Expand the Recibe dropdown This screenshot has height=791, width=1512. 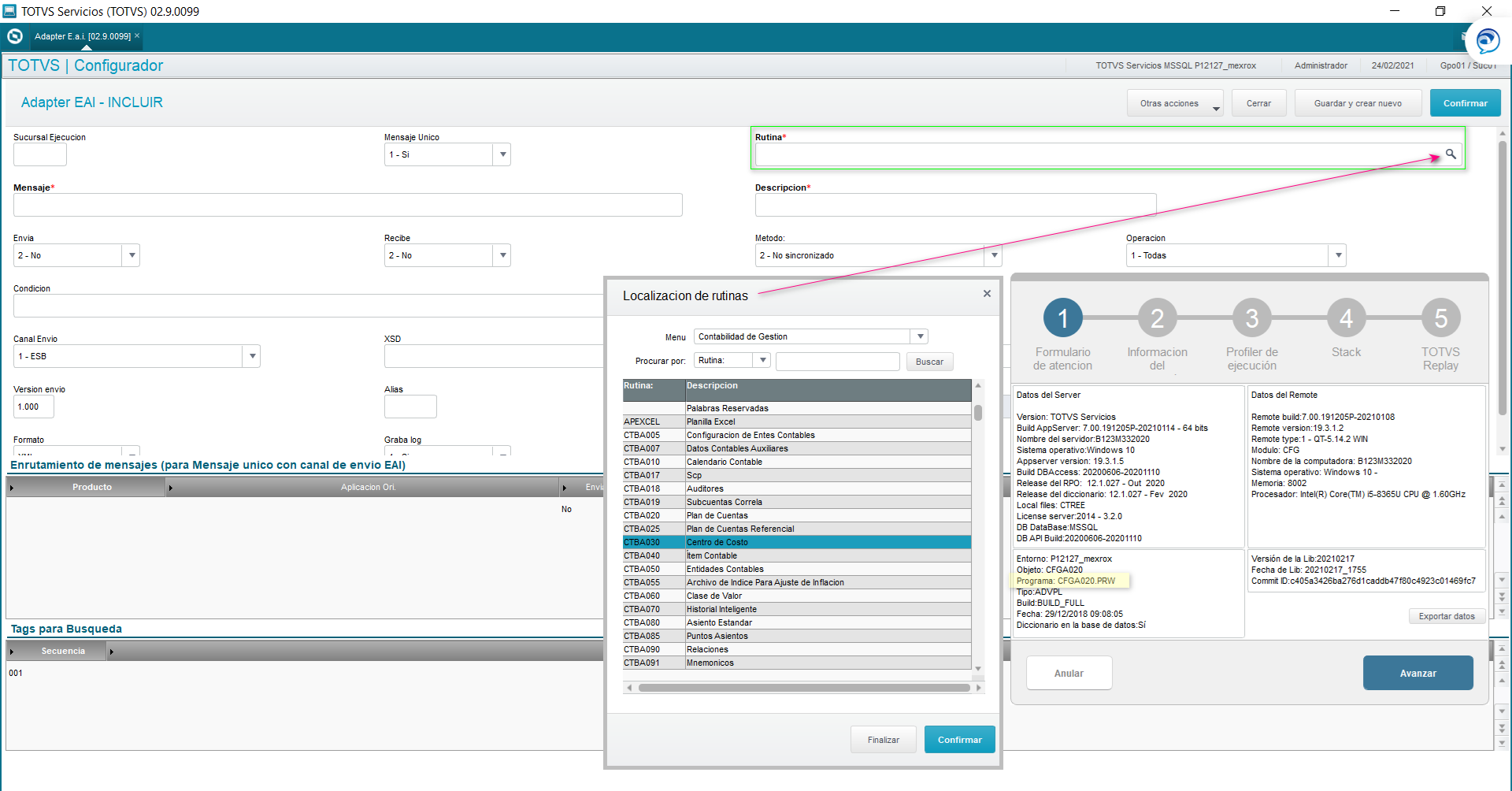coord(502,255)
